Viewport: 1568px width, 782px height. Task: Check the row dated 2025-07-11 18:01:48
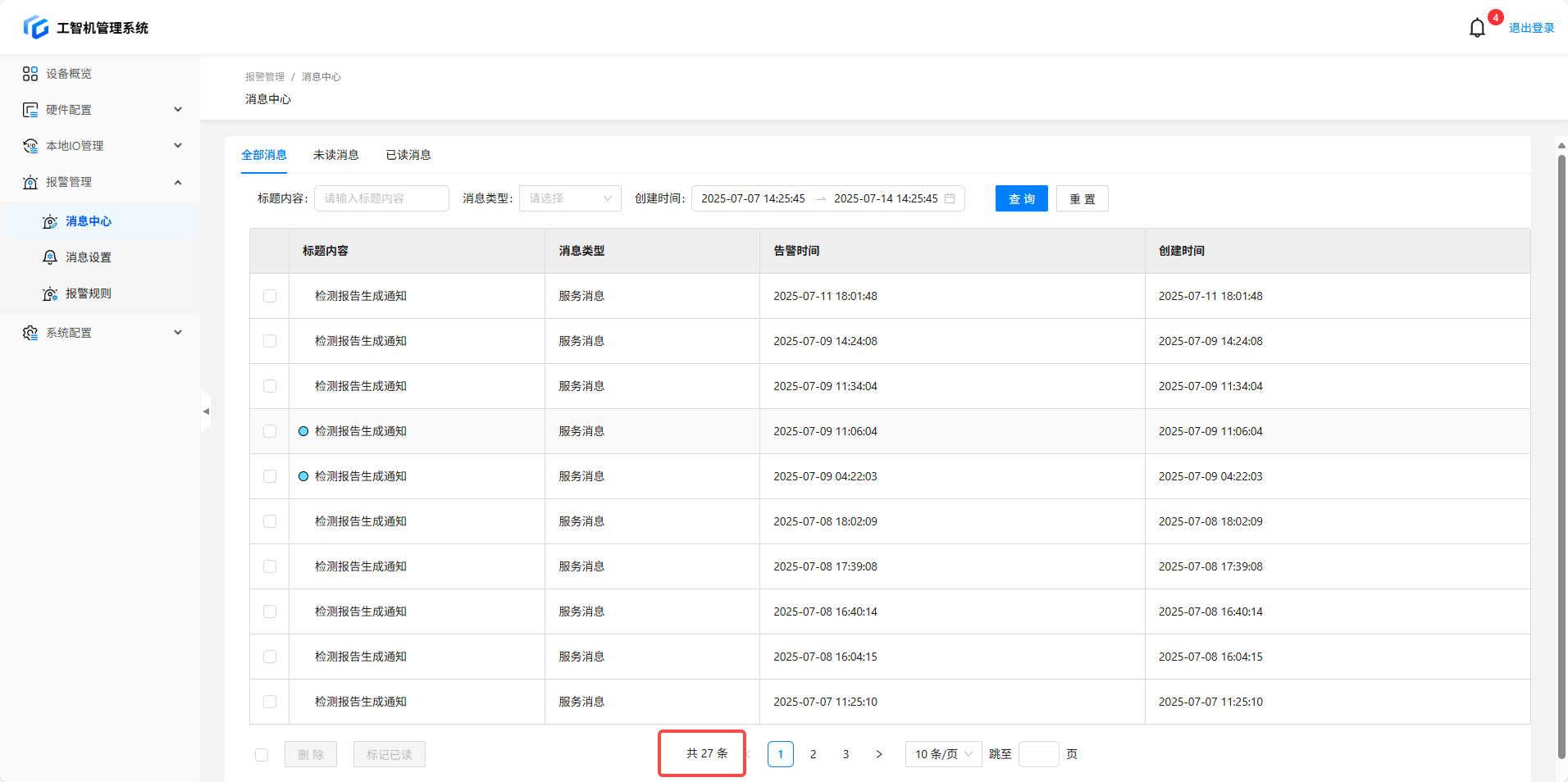(270, 296)
